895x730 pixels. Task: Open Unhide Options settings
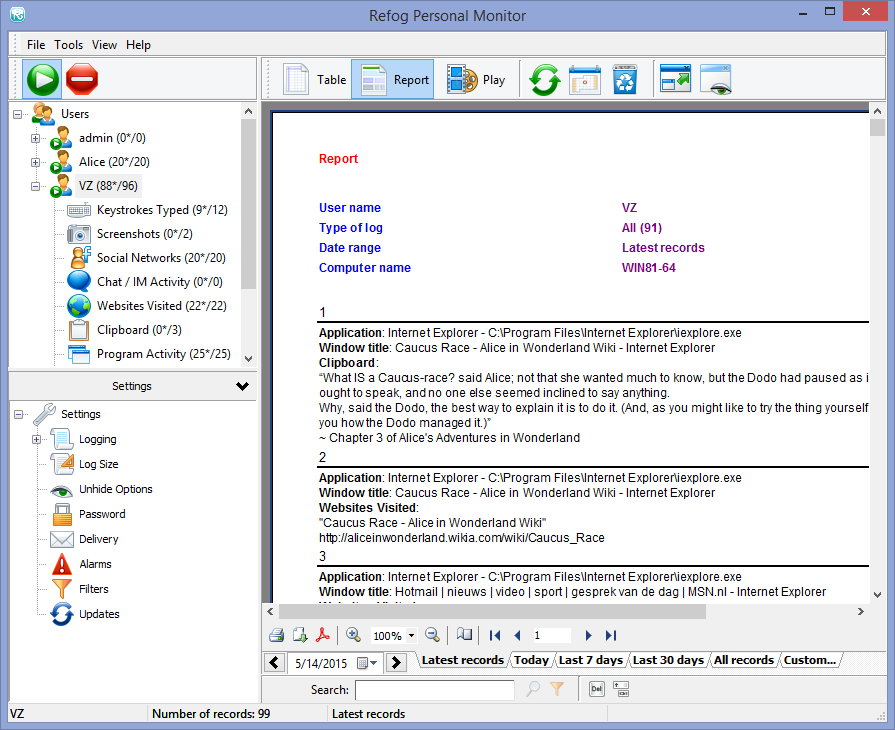(116, 489)
